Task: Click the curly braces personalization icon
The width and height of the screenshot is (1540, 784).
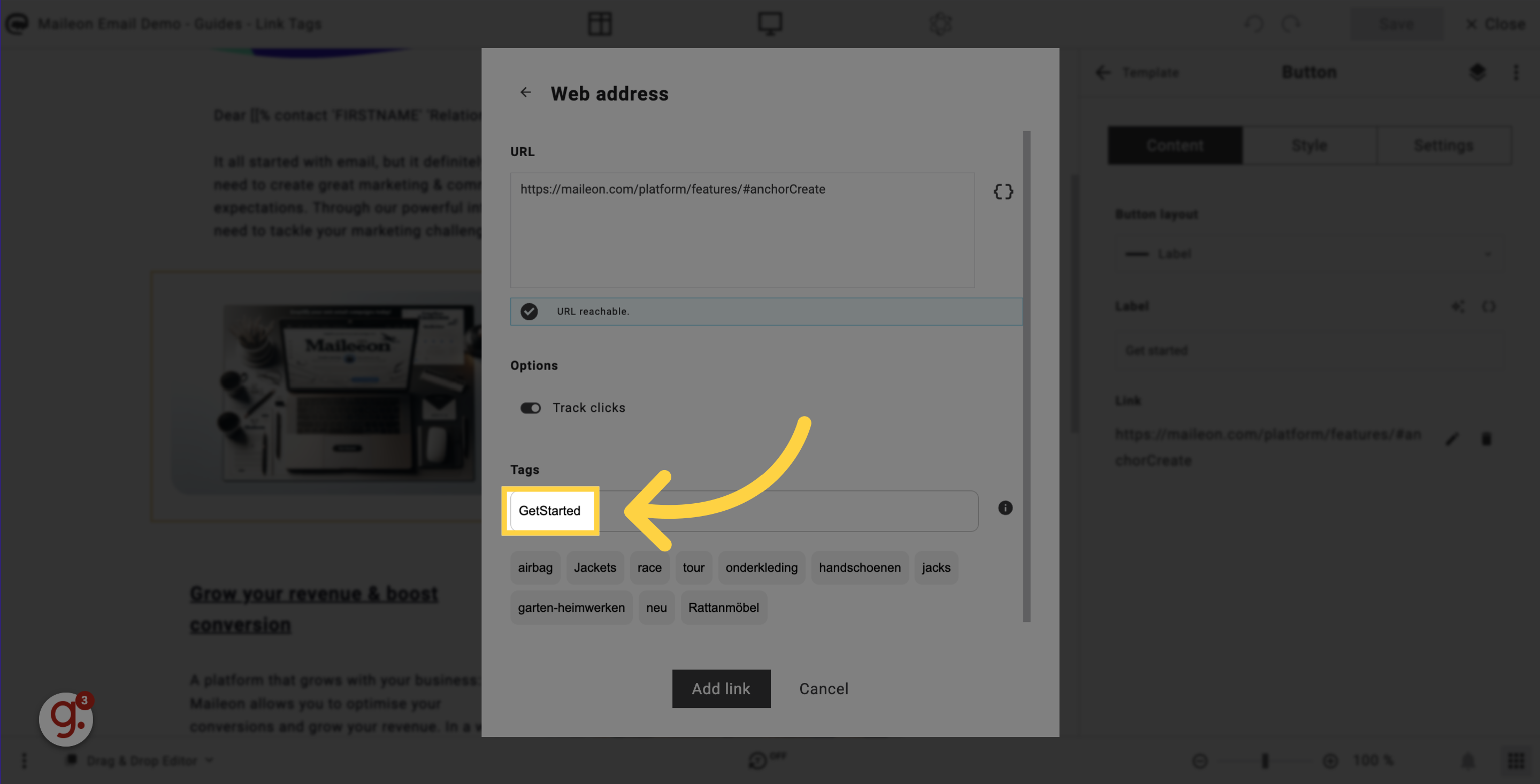Action: point(1003,192)
